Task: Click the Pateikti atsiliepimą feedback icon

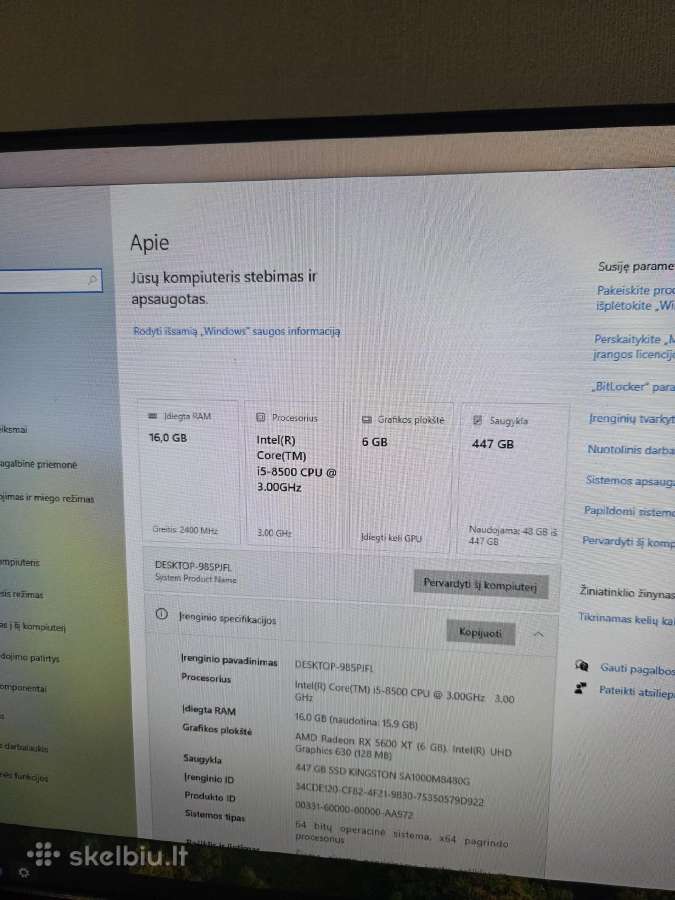Action: tap(581, 688)
